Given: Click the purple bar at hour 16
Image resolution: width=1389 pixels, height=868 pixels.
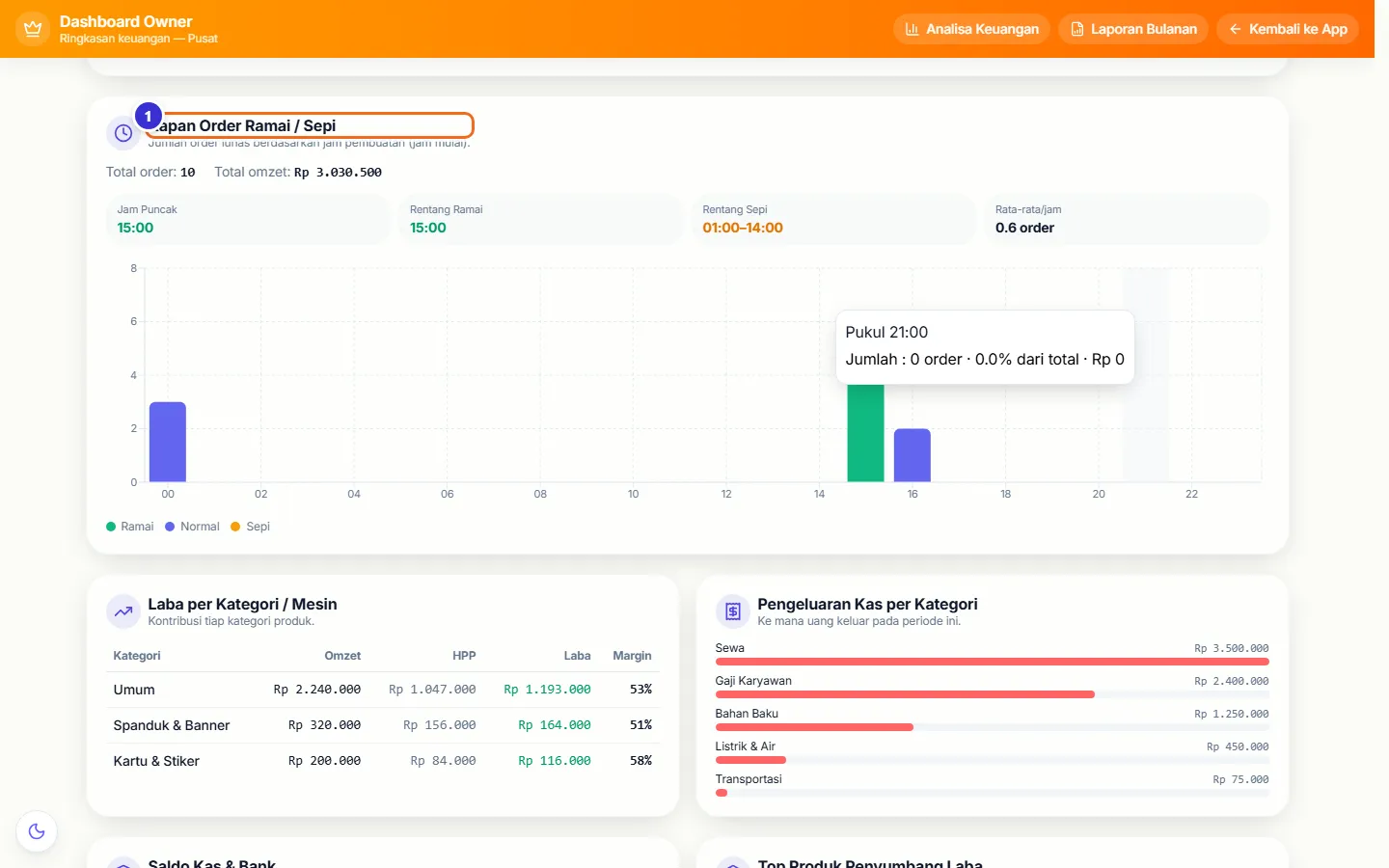Looking at the screenshot, I should [912, 455].
